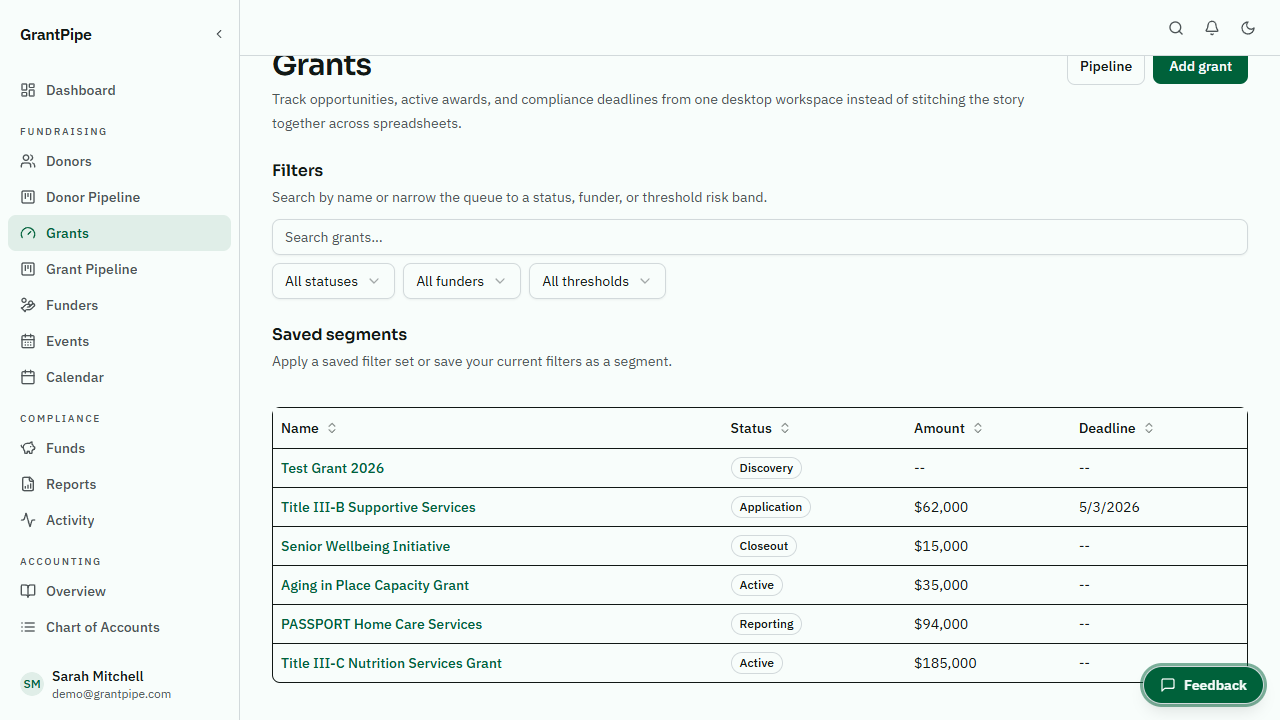Open search via the magnifier icon
The image size is (1280, 720).
click(1176, 28)
